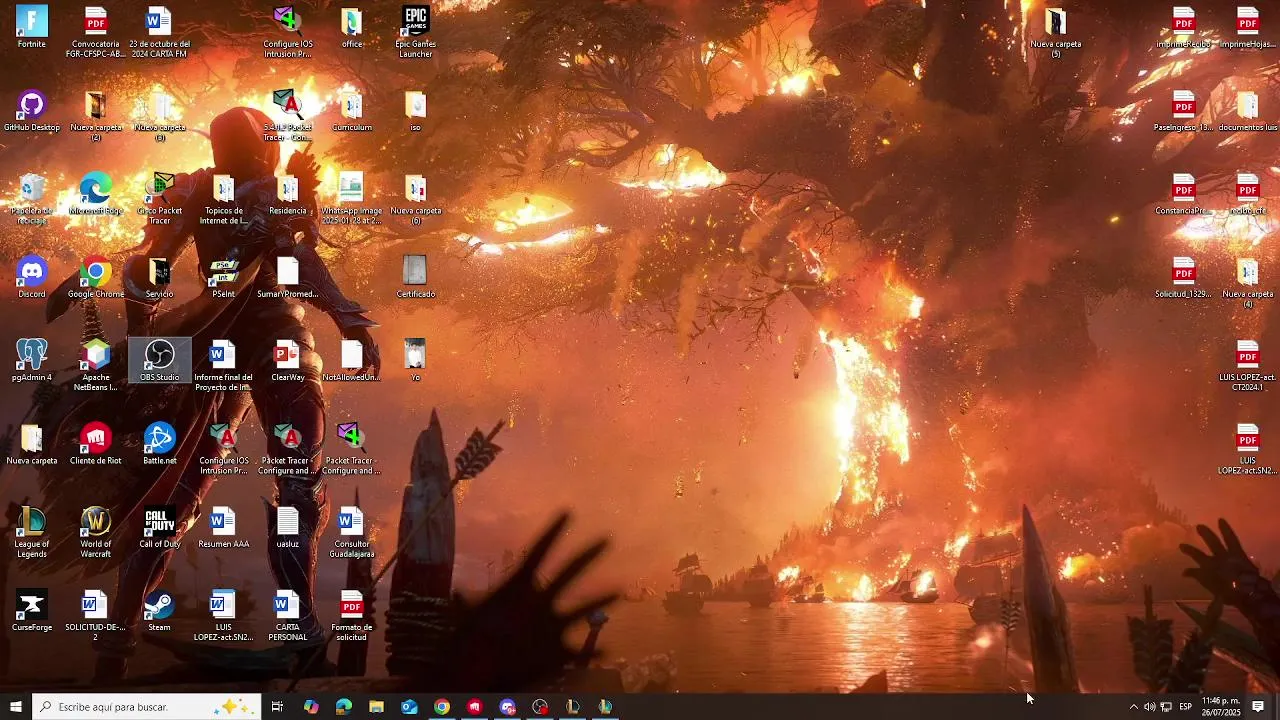1280x720 pixels.
Task: Launch Apache NetBeans IDE shortcut
Action: pyautogui.click(x=96, y=365)
